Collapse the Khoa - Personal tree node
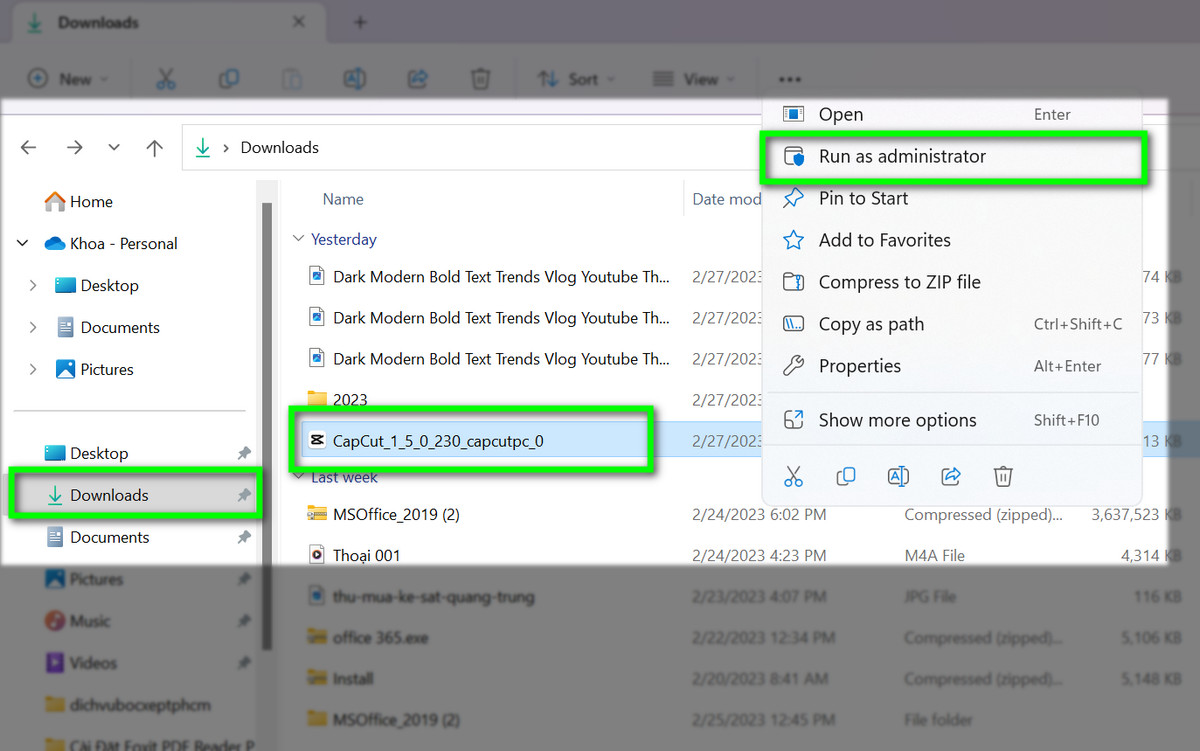 pos(23,243)
